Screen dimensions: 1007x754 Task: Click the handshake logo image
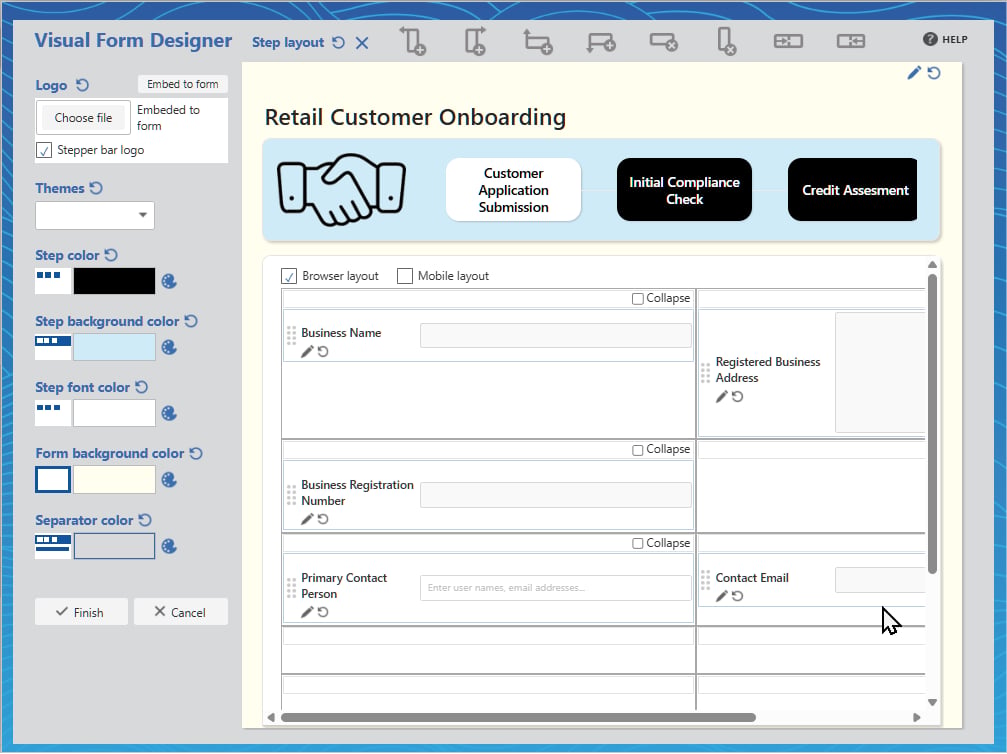(x=342, y=190)
